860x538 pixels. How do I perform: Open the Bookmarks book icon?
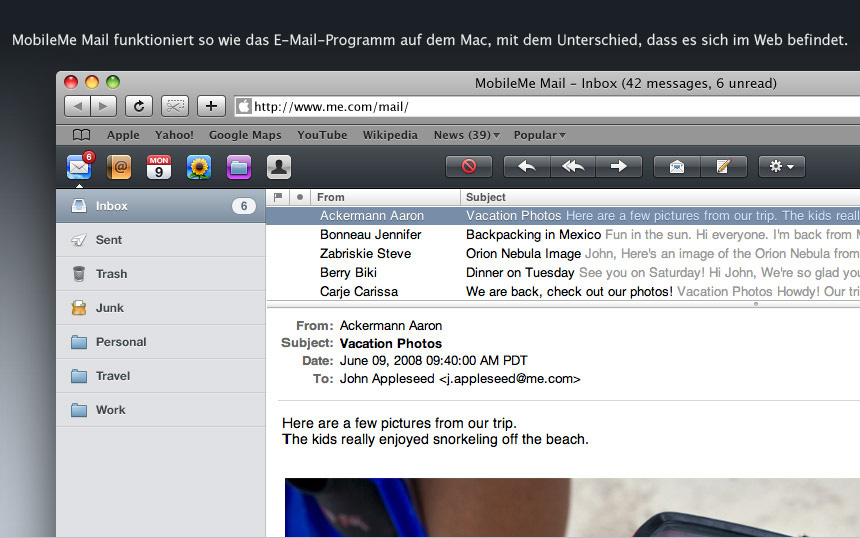coord(81,135)
